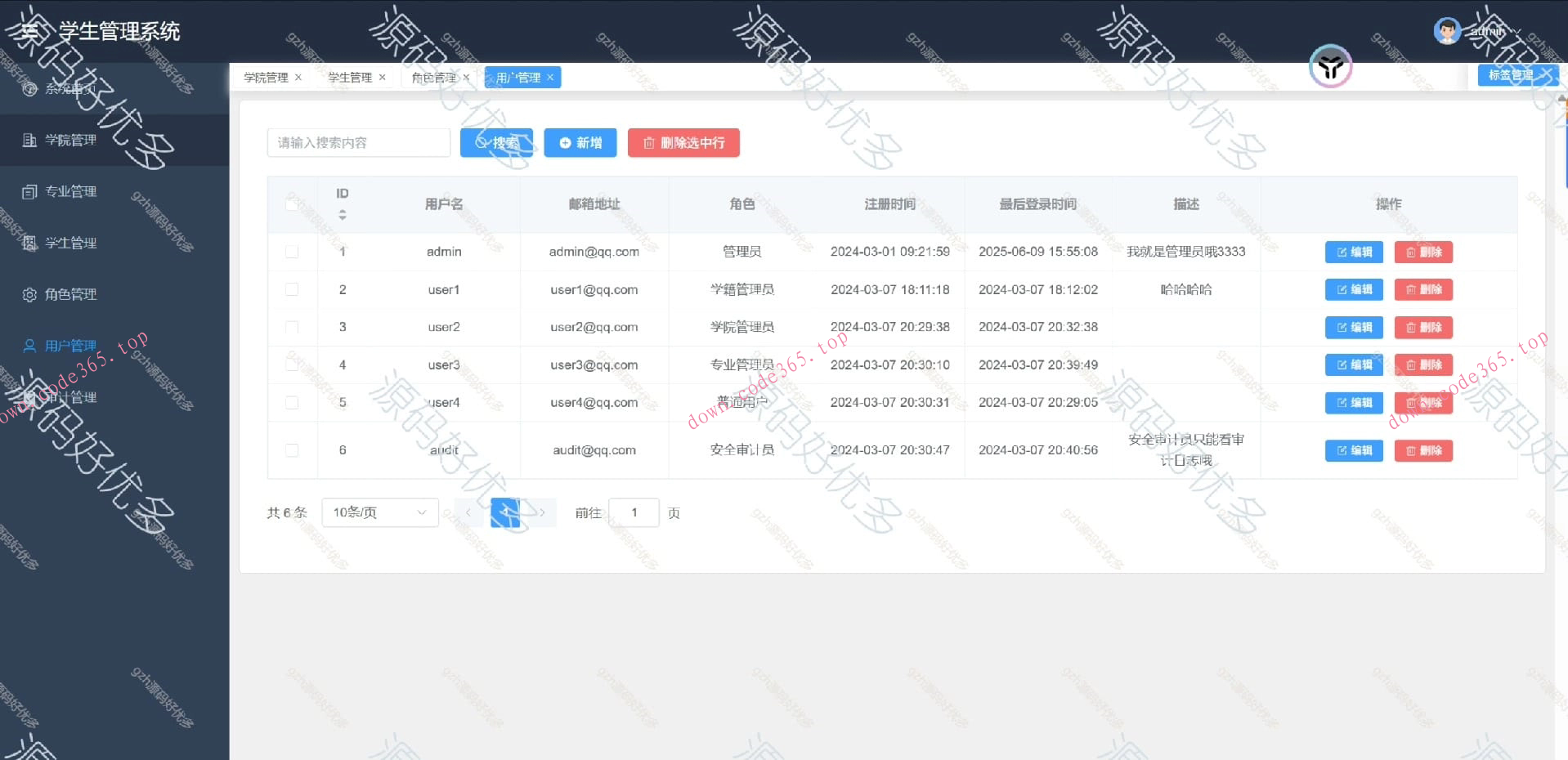
Task: Click the 新增 button to add user
Action: pos(580,142)
